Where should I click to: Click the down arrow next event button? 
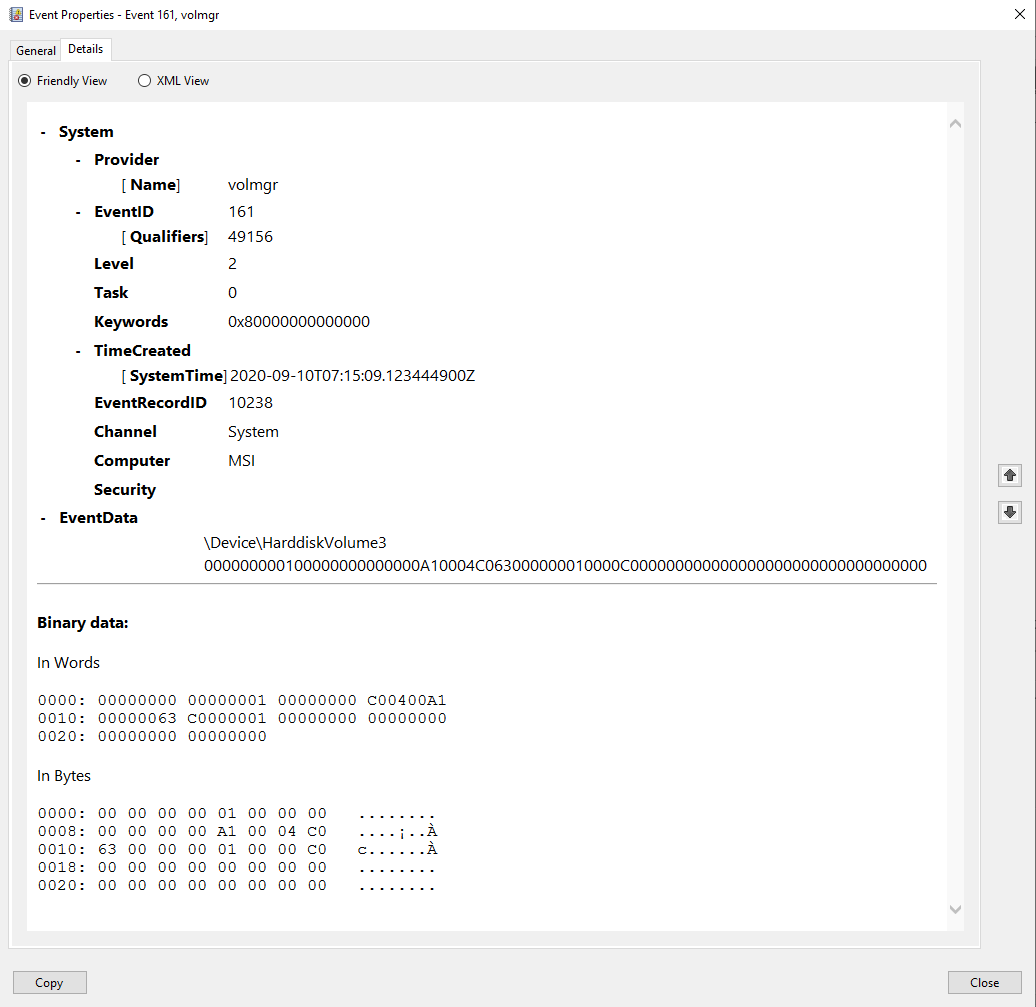[x=1009, y=512]
